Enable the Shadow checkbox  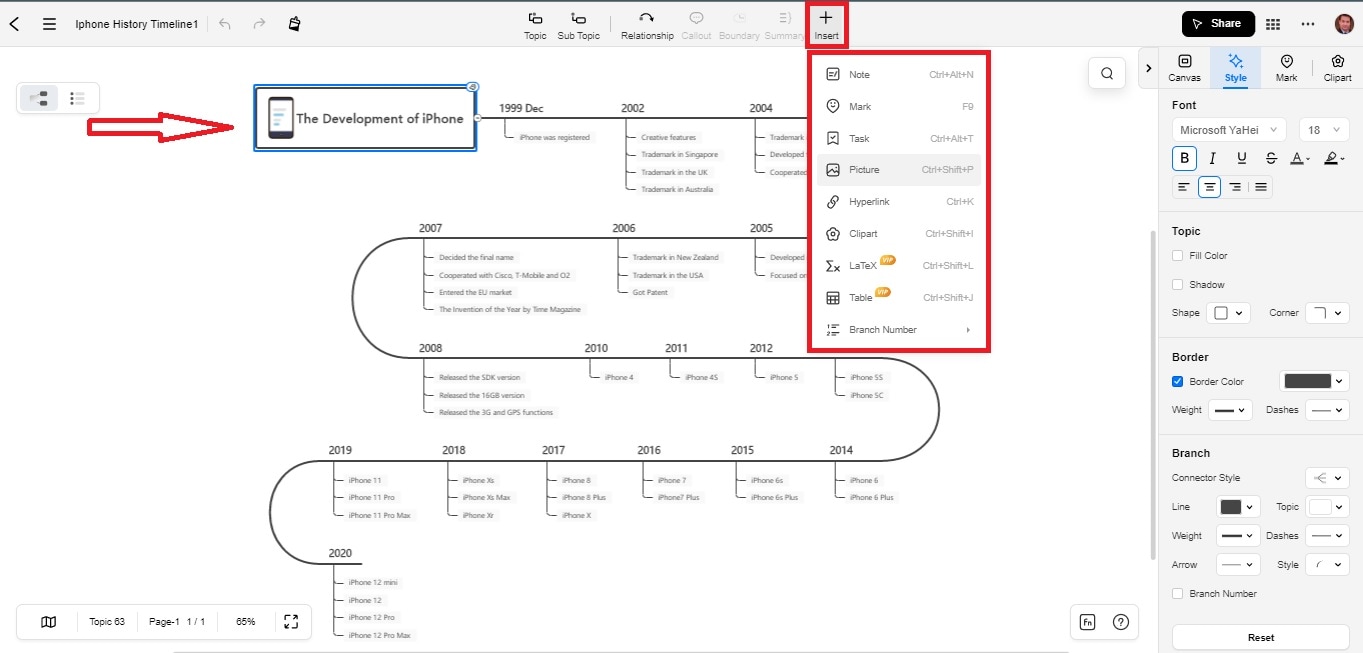[x=1178, y=285]
